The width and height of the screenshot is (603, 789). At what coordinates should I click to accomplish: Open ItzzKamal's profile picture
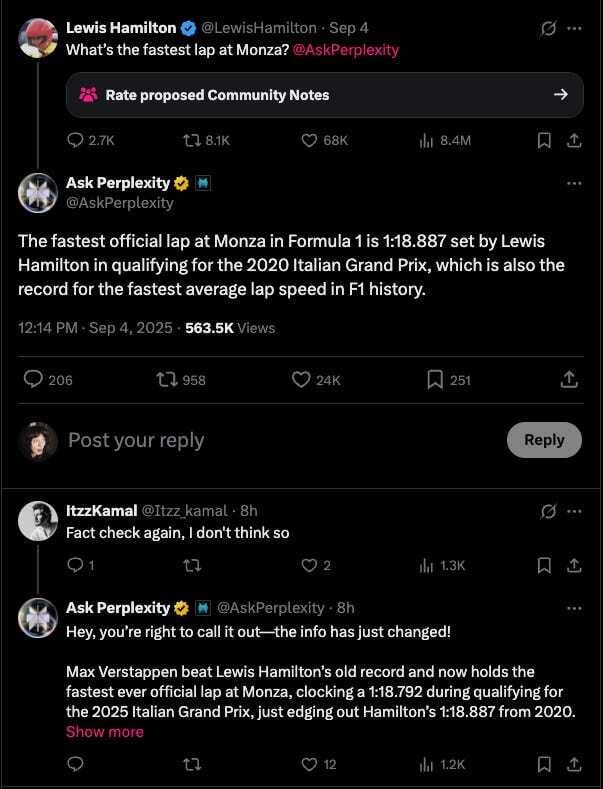38,520
